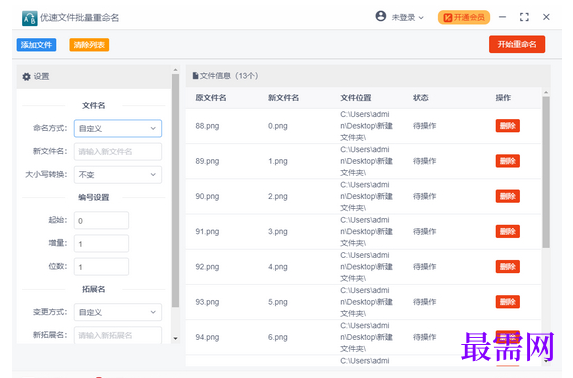
Task: Click the file list scroll-up arrow
Action: 546,92
